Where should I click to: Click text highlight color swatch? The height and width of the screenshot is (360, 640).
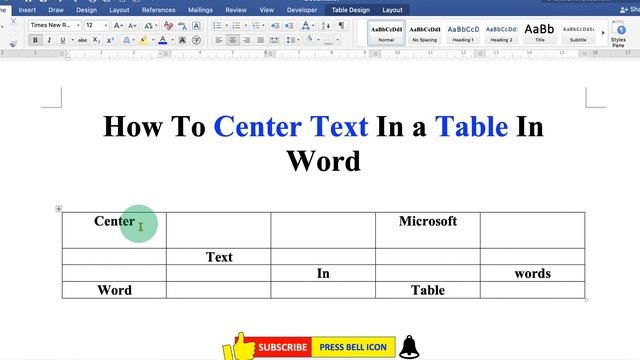coord(144,40)
